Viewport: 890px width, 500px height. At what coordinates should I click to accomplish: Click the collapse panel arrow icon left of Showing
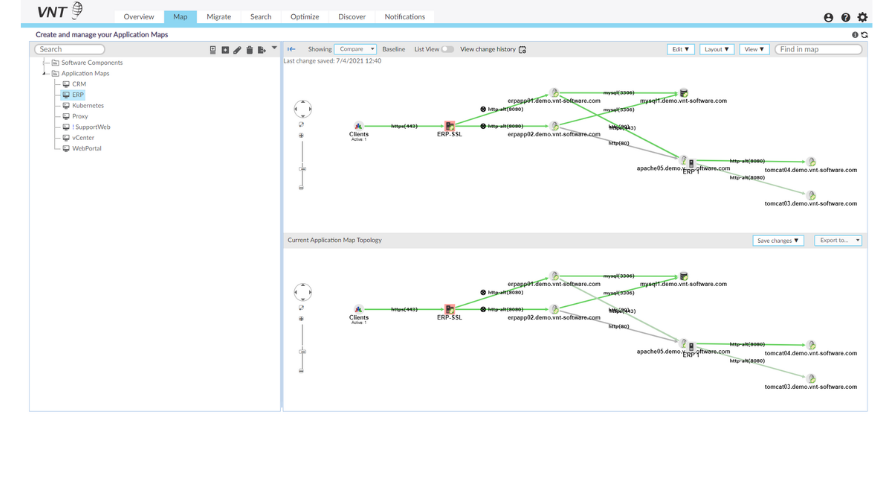[291, 49]
